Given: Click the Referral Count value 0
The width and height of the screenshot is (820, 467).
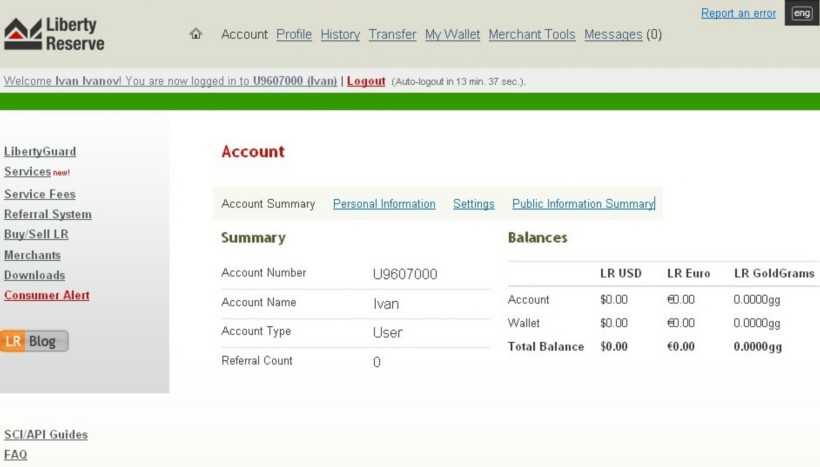Looking at the screenshot, I should point(377,362).
